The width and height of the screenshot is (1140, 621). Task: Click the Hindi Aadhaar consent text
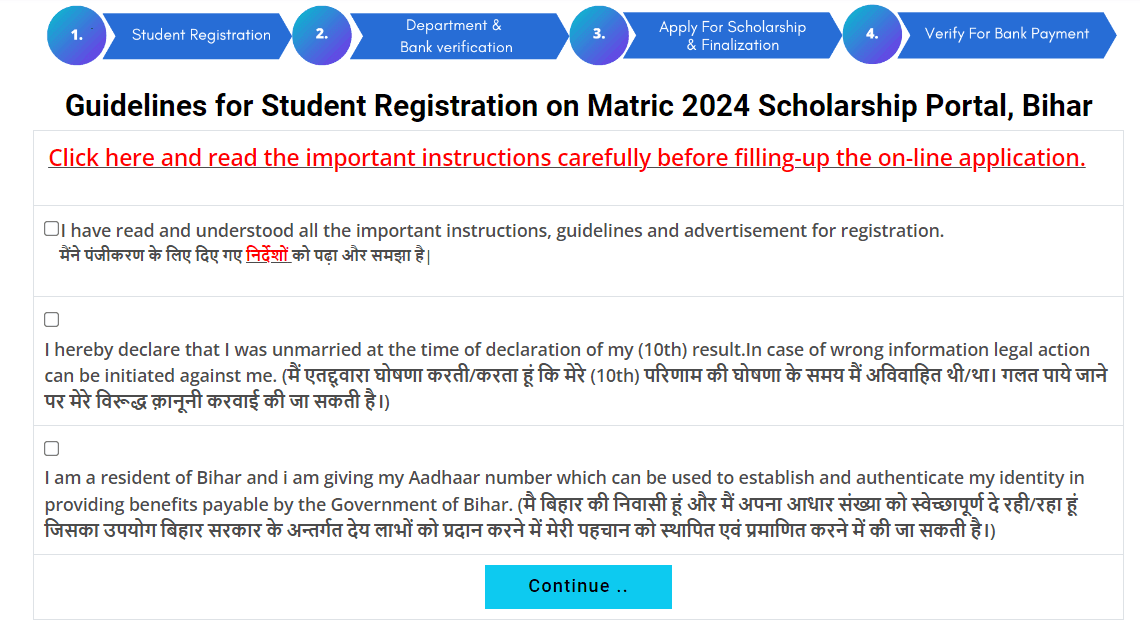520,530
